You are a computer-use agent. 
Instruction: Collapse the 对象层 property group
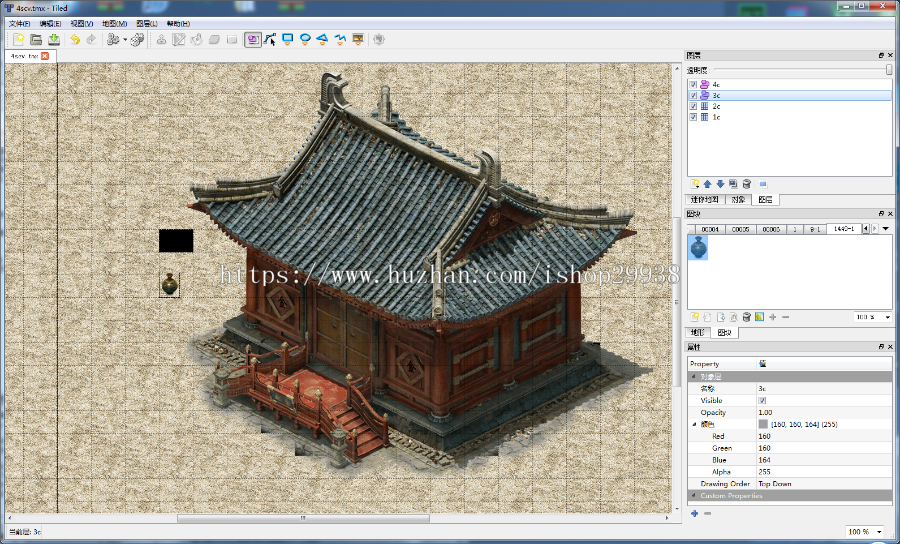693,376
